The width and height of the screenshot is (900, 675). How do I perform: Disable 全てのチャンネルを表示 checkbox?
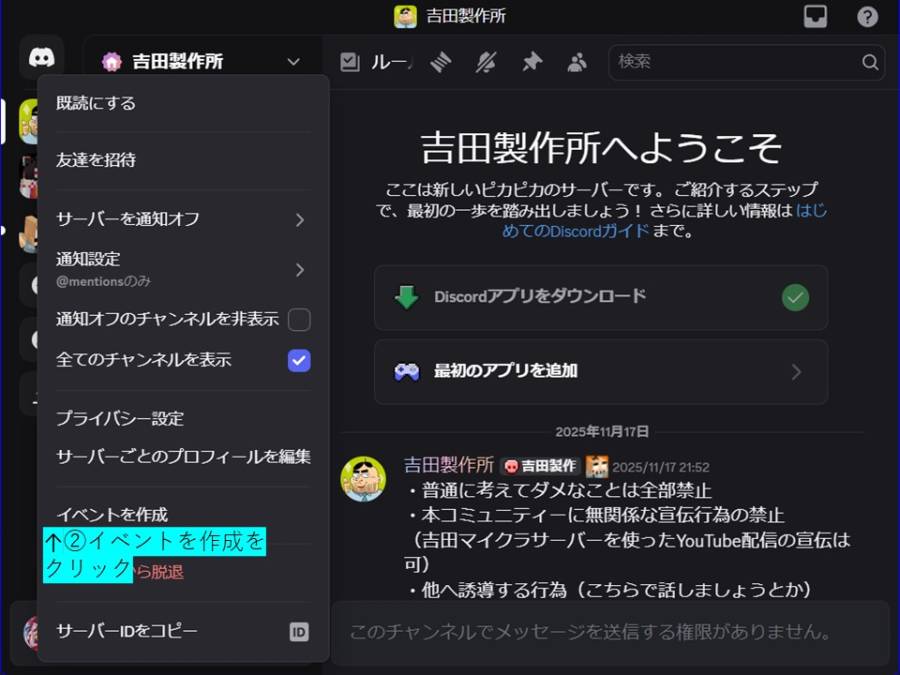(298, 360)
